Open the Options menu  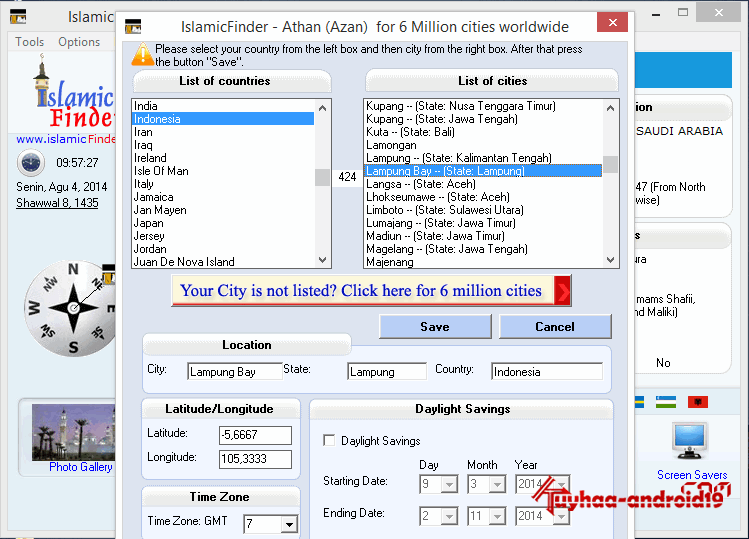pyautogui.click(x=79, y=42)
